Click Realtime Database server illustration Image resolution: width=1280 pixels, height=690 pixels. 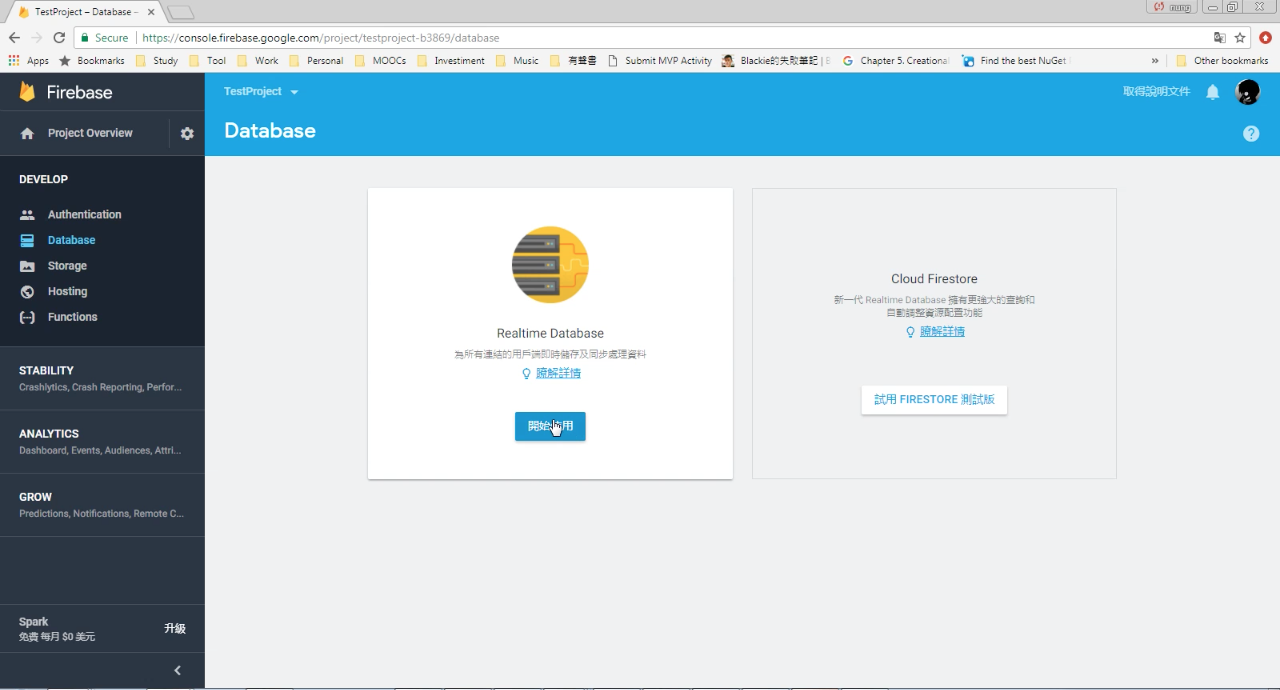(x=550, y=265)
